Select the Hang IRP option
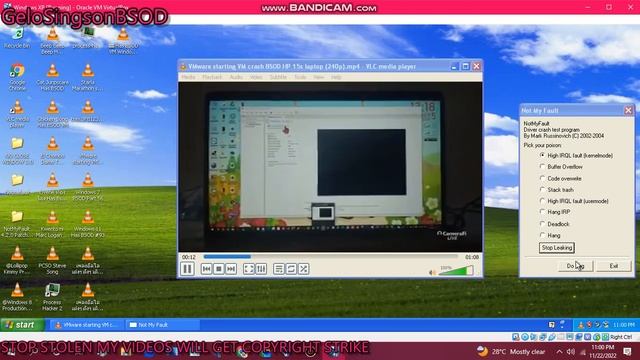The width and height of the screenshot is (640, 360). [555, 212]
